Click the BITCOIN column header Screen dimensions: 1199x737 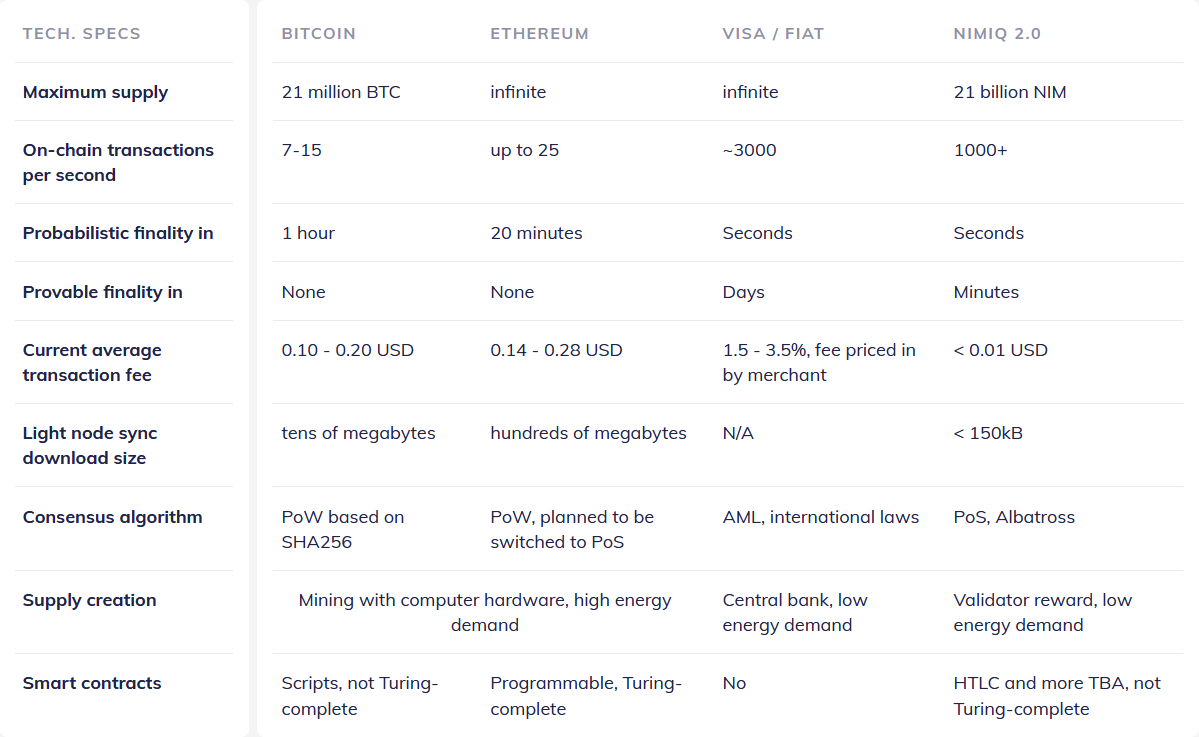pos(318,34)
